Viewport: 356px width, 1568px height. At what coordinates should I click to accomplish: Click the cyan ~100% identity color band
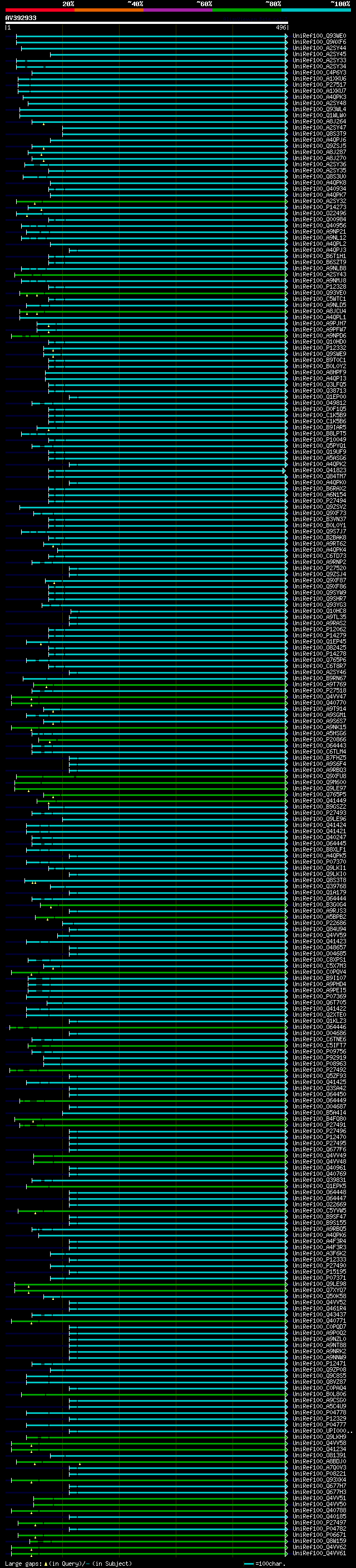(317, 11)
